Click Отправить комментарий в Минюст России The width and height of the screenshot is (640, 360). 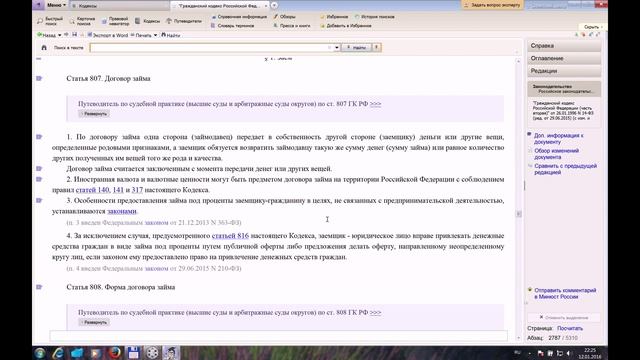pyautogui.click(x=565, y=293)
